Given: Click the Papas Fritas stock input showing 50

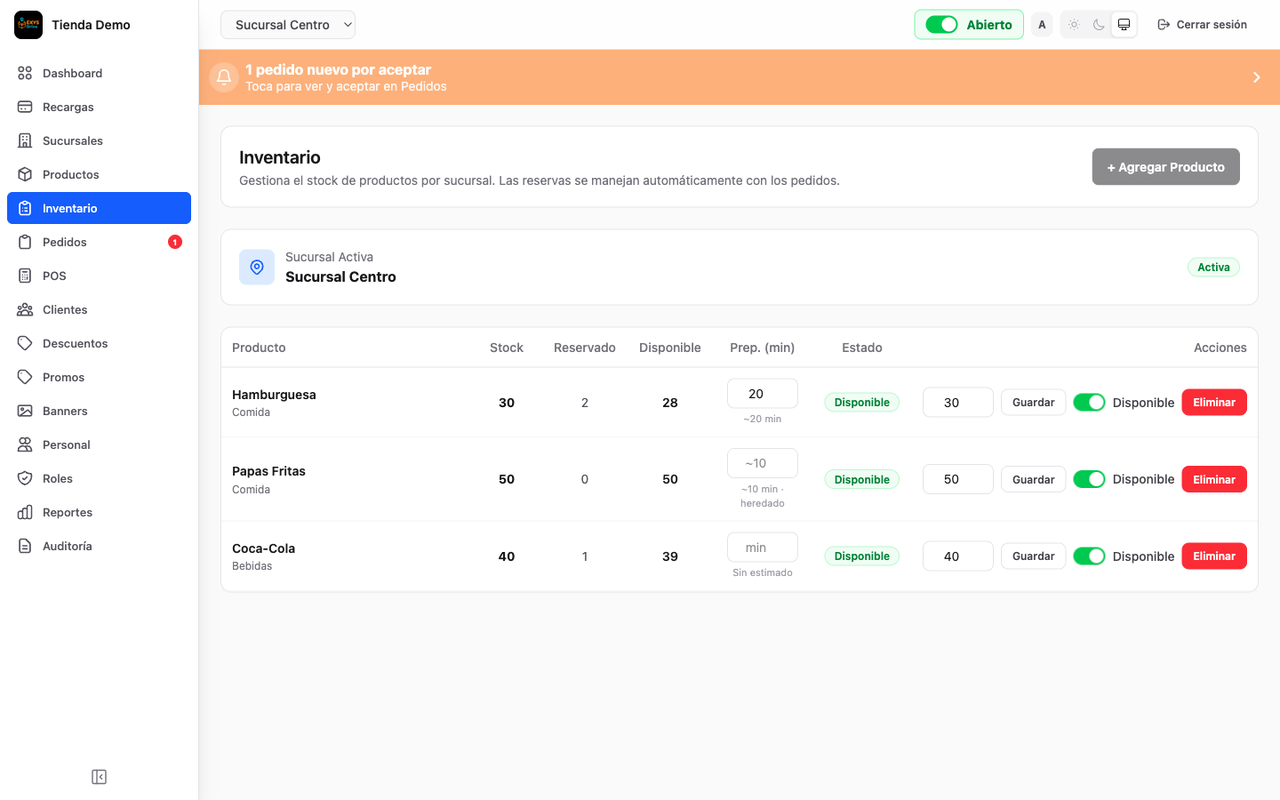Looking at the screenshot, I should (x=958, y=479).
